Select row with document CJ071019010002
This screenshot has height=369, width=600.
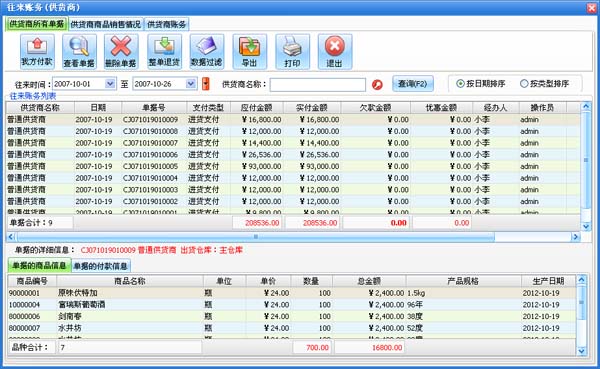[293, 201]
